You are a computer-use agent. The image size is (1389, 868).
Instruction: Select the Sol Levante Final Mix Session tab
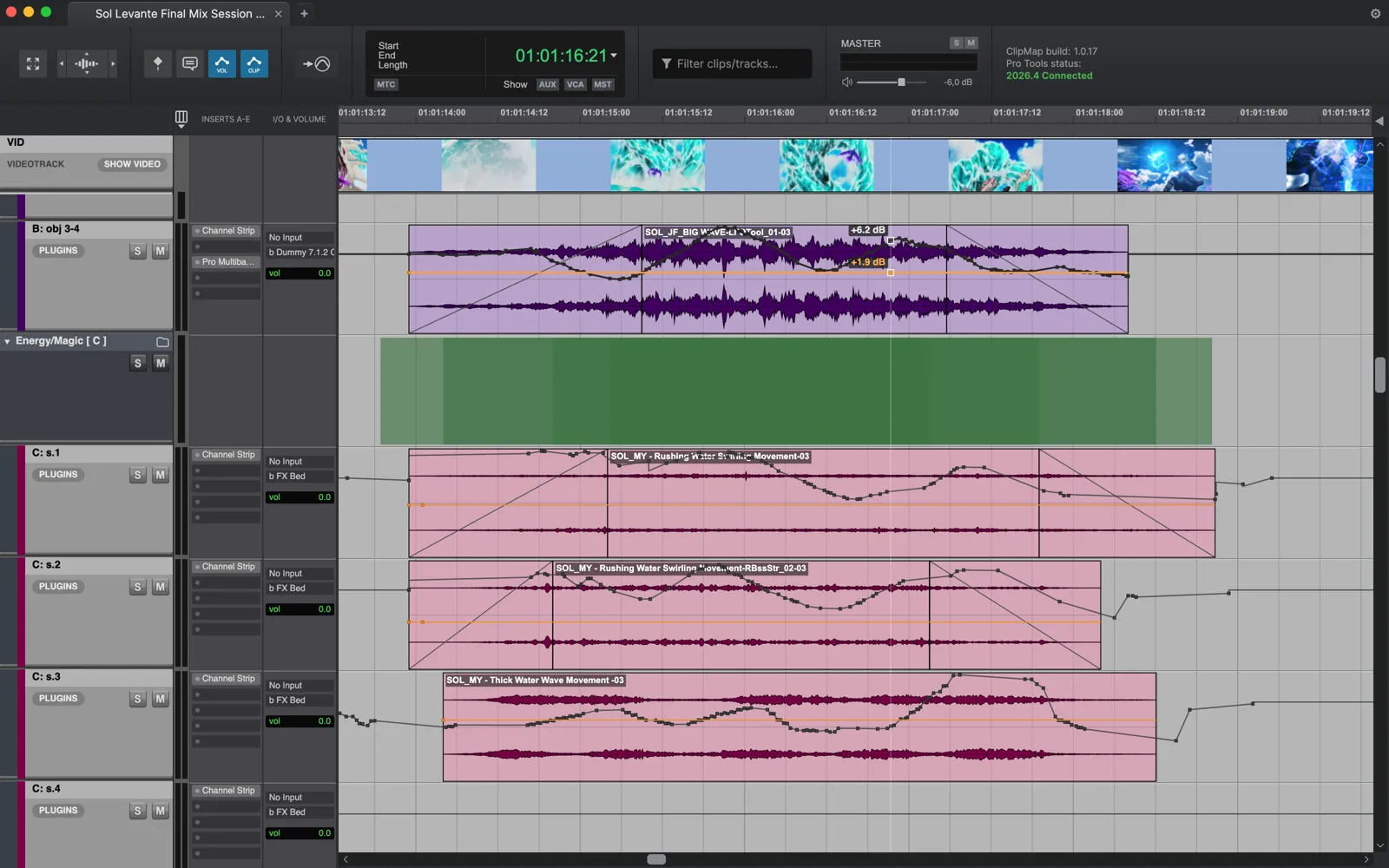pyautogui.click(x=180, y=13)
